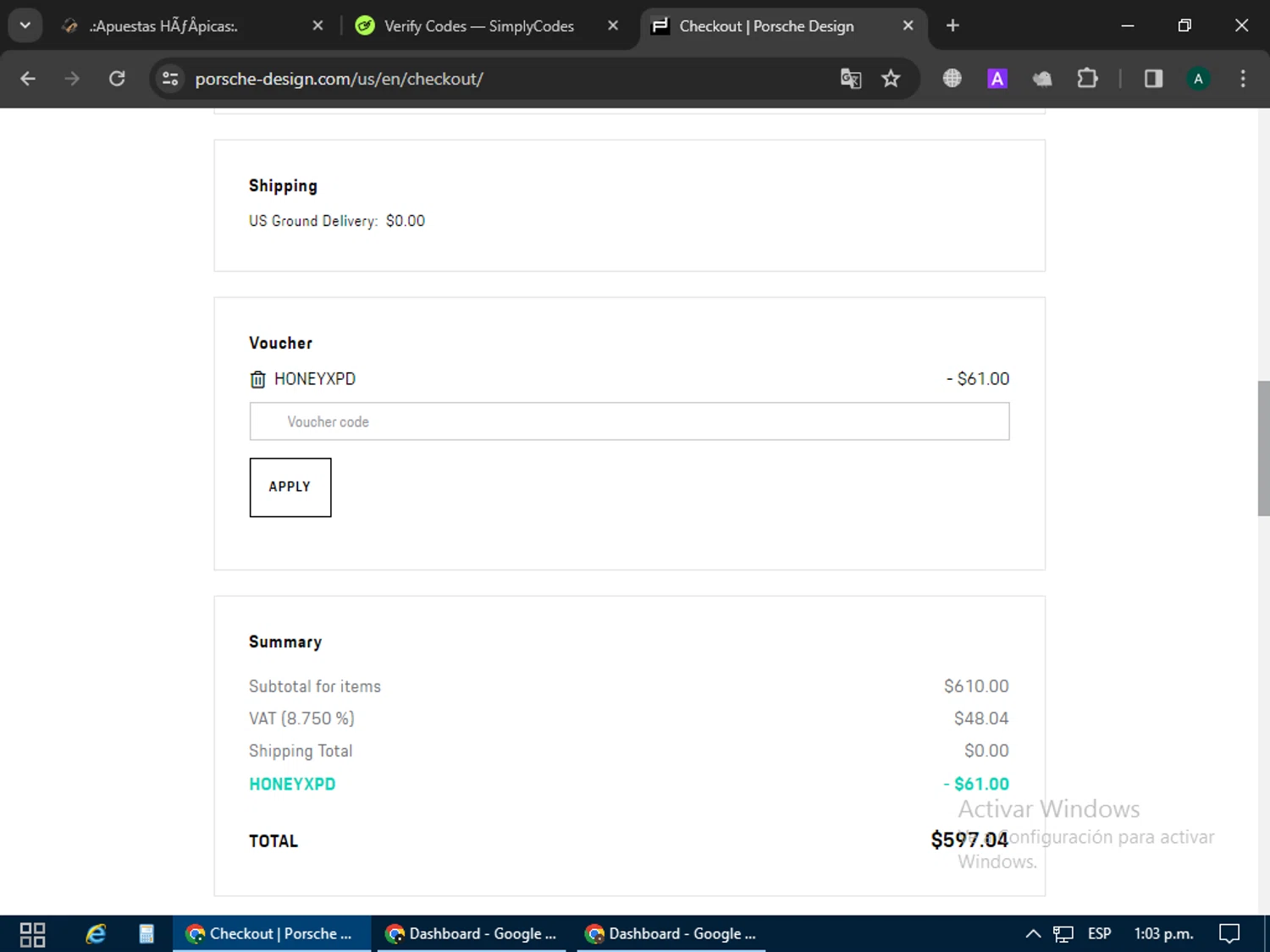1270x952 pixels.
Task: Open the purple A extension
Action: [997, 79]
